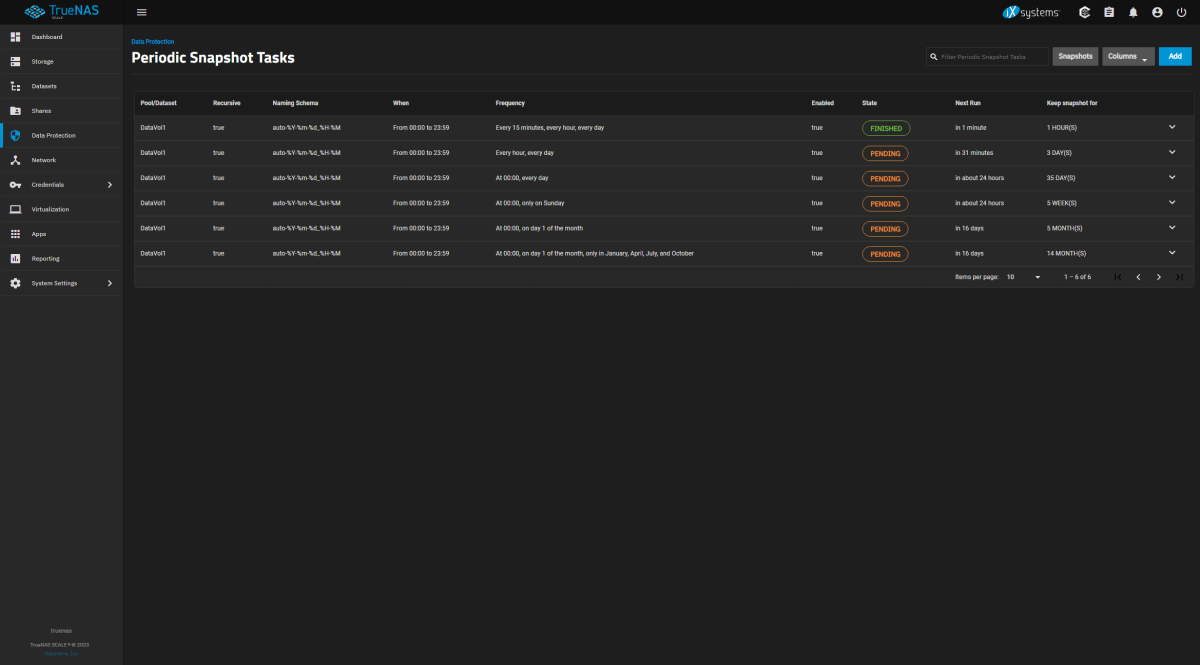Open Shares using its folder icon
The width and height of the screenshot is (1200, 665).
(x=15, y=111)
